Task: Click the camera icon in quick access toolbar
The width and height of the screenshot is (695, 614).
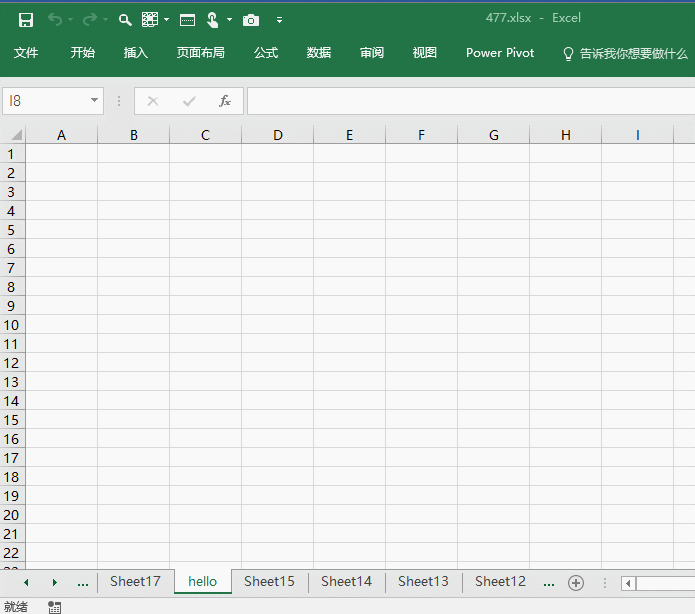Action: click(251, 19)
